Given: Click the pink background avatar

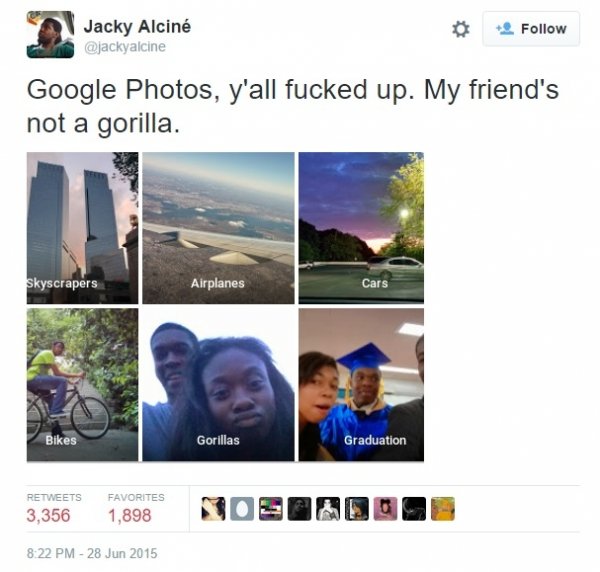Looking at the screenshot, I should pyautogui.click(x=385, y=509).
